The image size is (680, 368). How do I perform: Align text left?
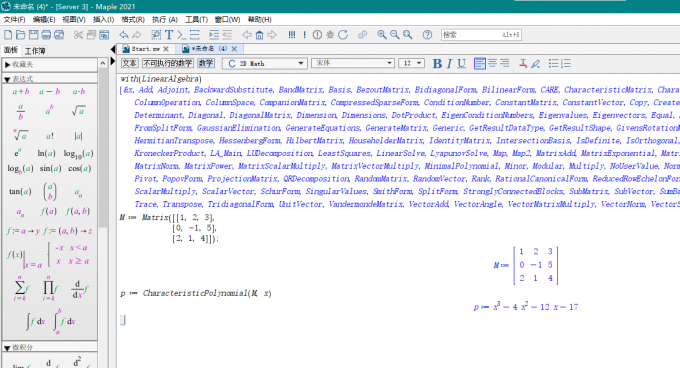click(480, 64)
